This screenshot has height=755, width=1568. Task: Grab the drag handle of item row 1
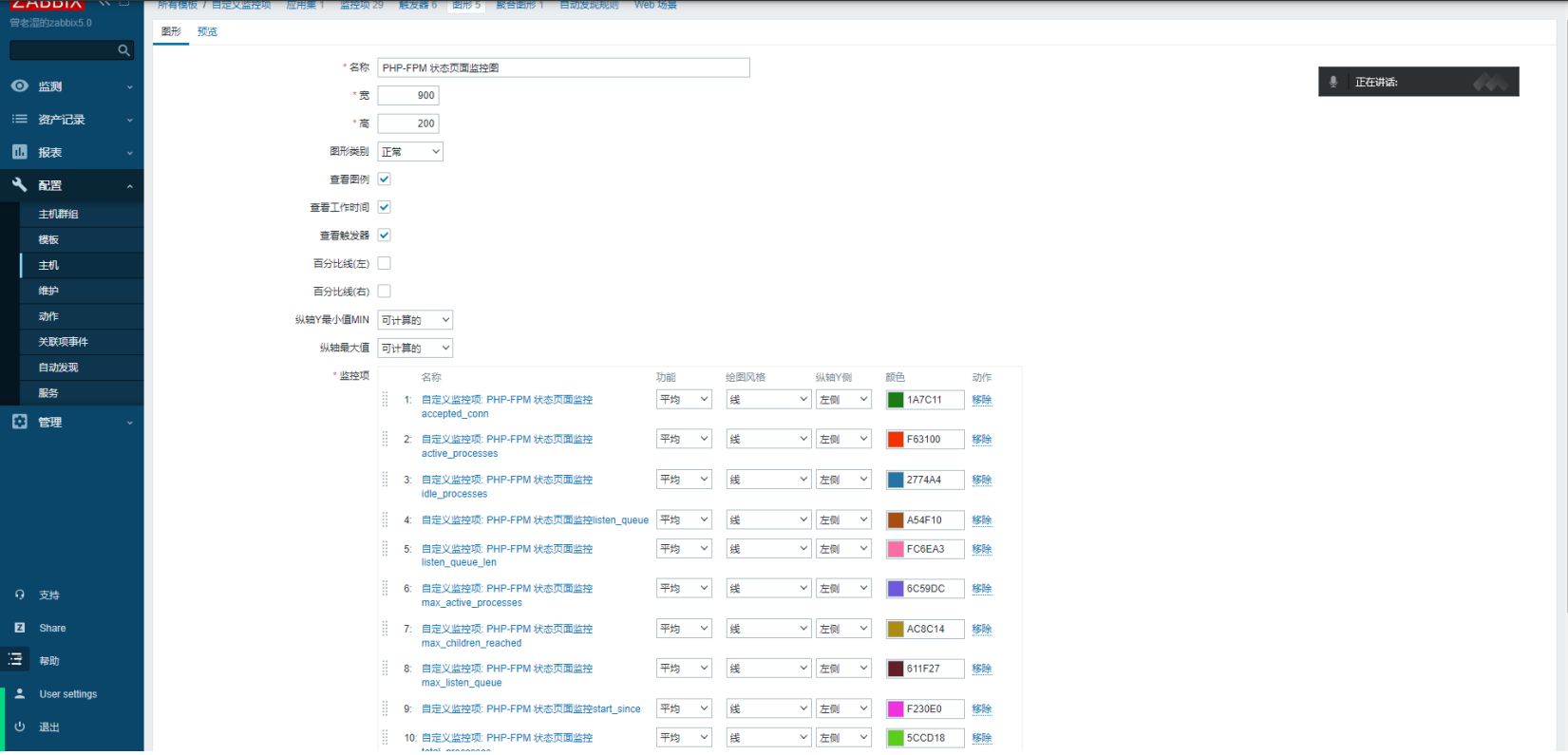385,400
